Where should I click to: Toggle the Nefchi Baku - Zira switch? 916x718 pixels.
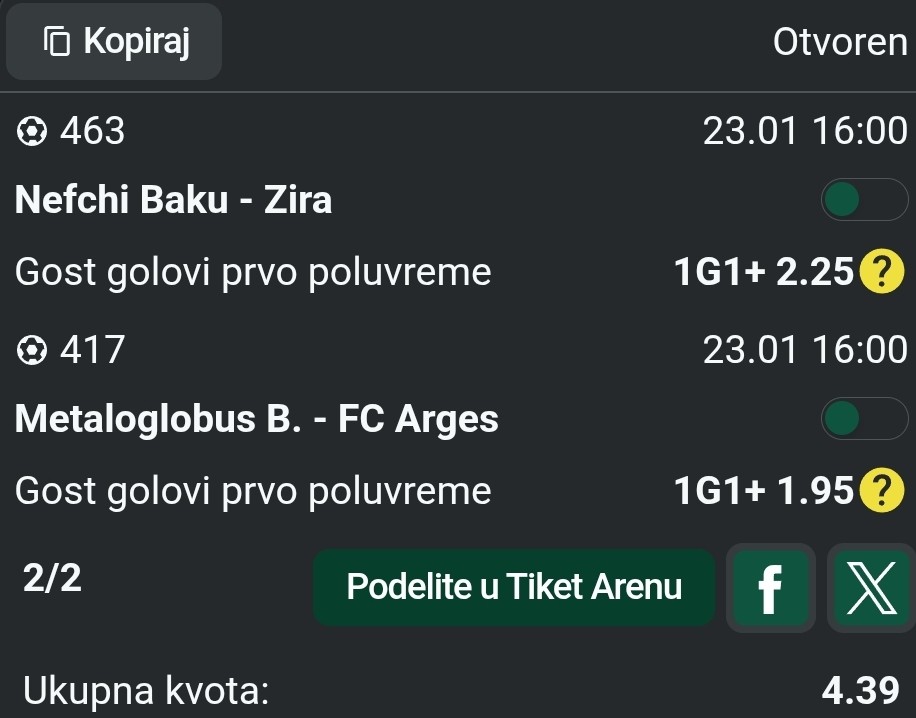[863, 200]
